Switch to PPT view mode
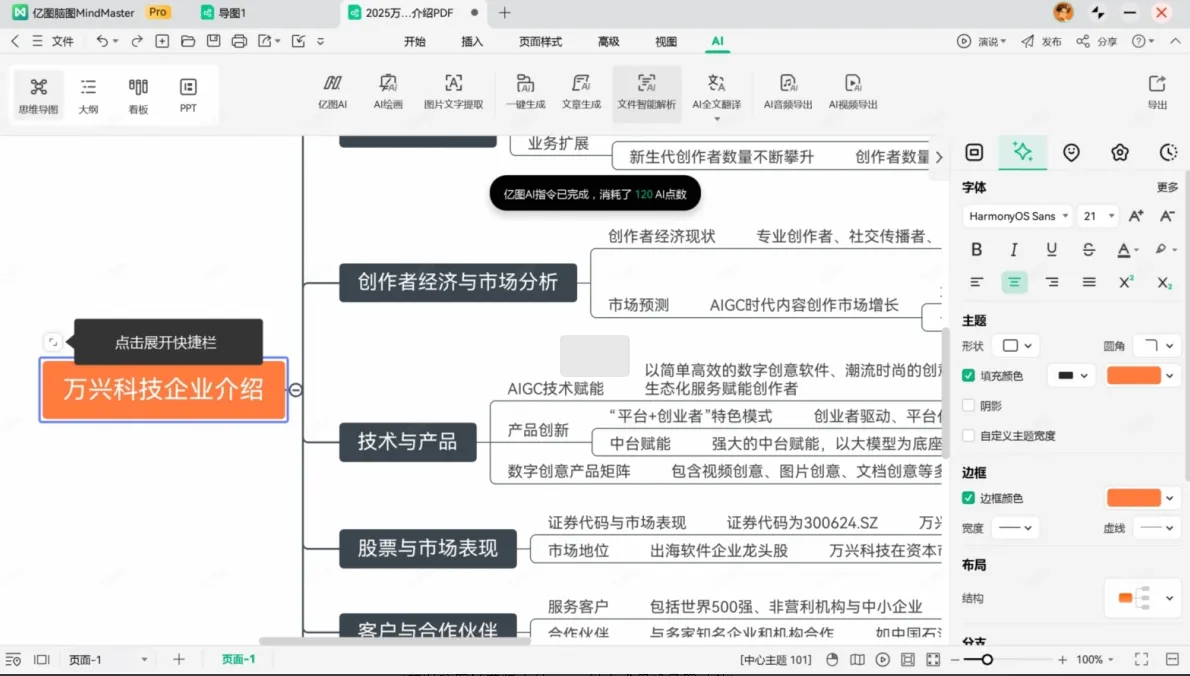 [188, 95]
